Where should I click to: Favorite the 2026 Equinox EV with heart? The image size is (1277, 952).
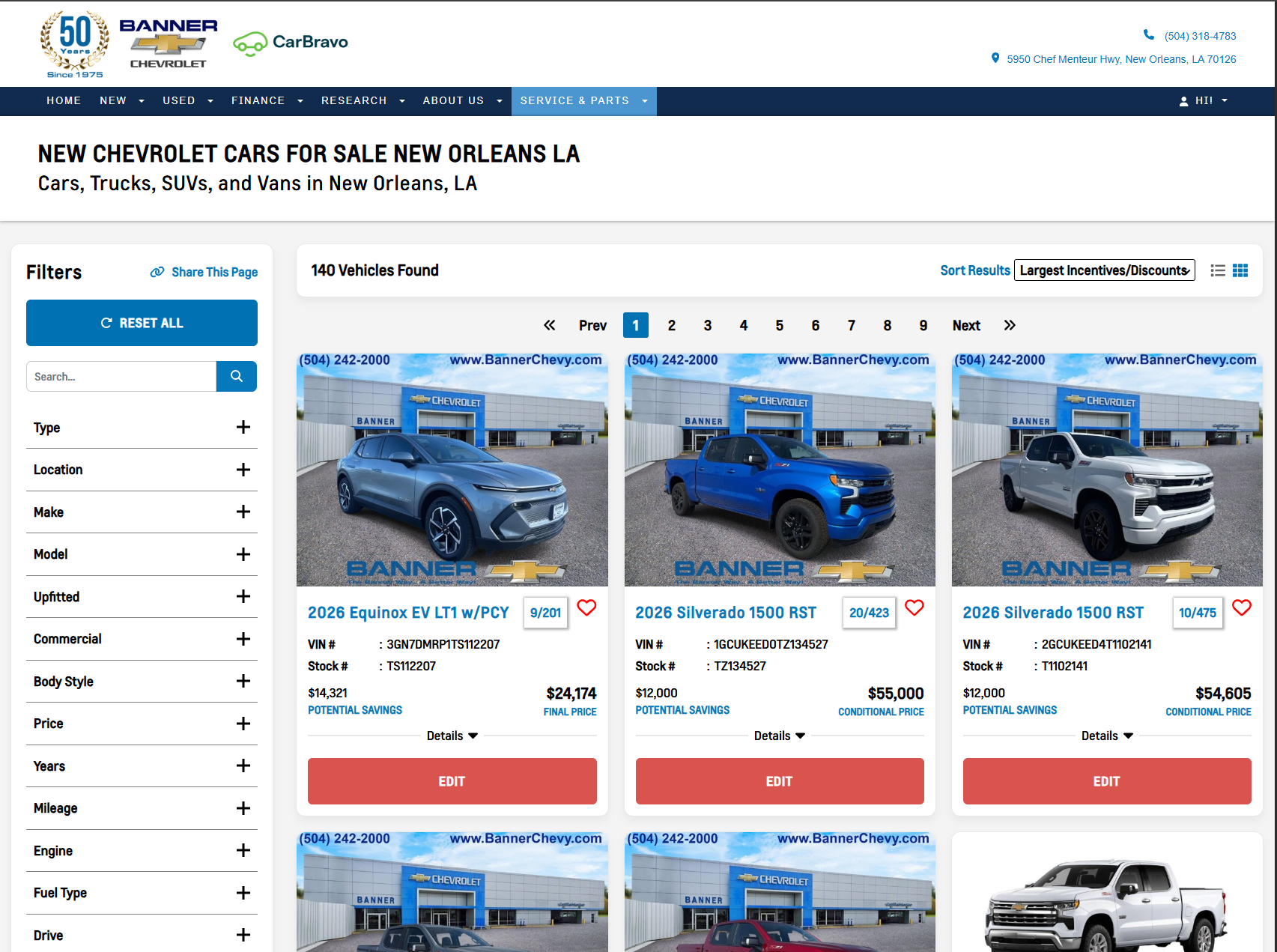(x=586, y=607)
